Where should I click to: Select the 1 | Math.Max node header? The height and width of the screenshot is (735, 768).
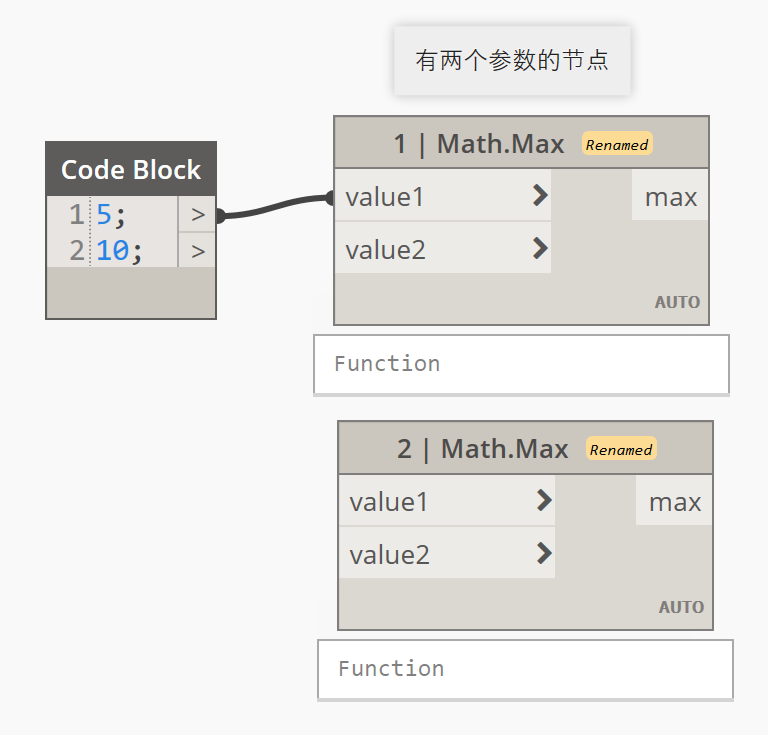click(480, 144)
